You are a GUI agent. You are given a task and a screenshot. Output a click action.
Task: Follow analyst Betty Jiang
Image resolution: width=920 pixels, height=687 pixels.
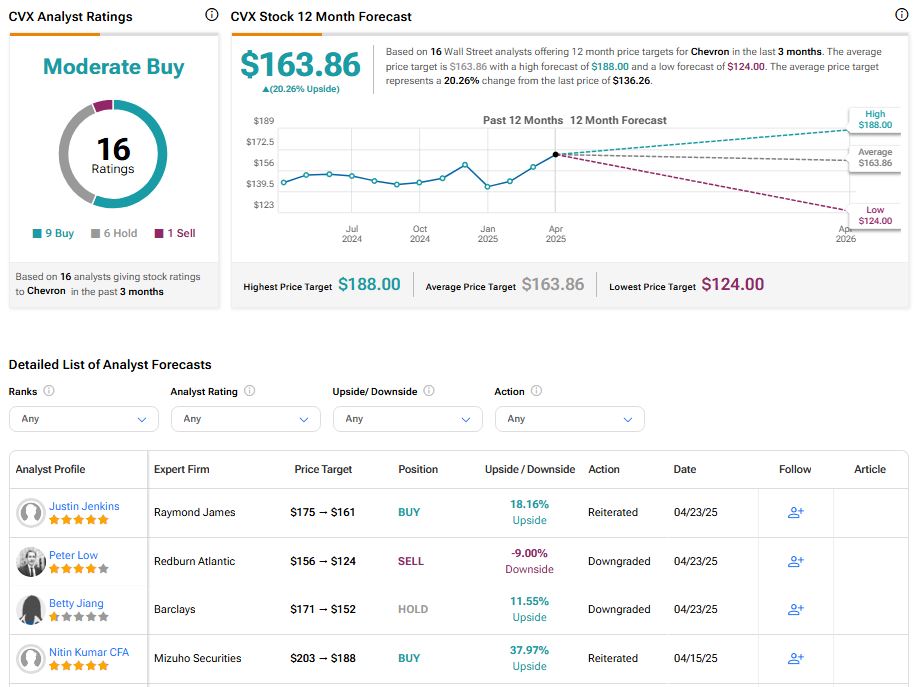tap(796, 610)
